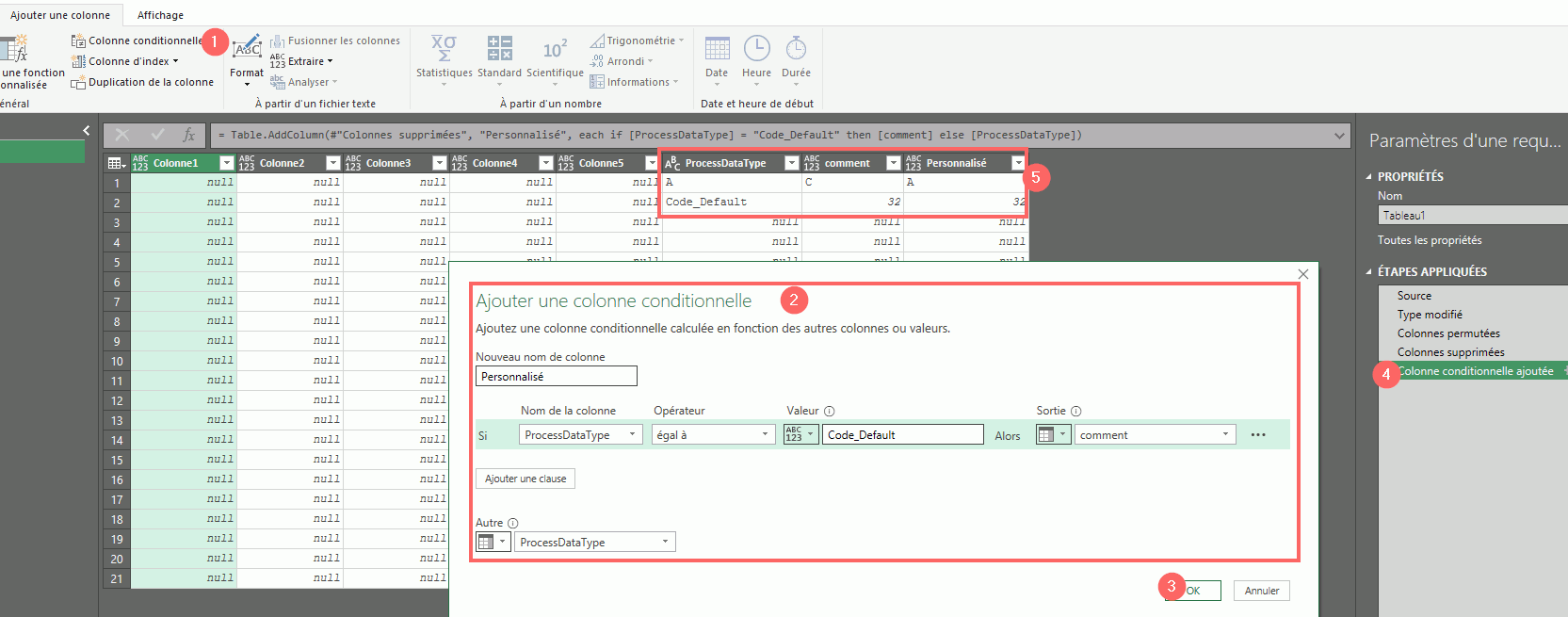Open the Arrondi menu
The image size is (1568, 617).
(x=622, y=61)
